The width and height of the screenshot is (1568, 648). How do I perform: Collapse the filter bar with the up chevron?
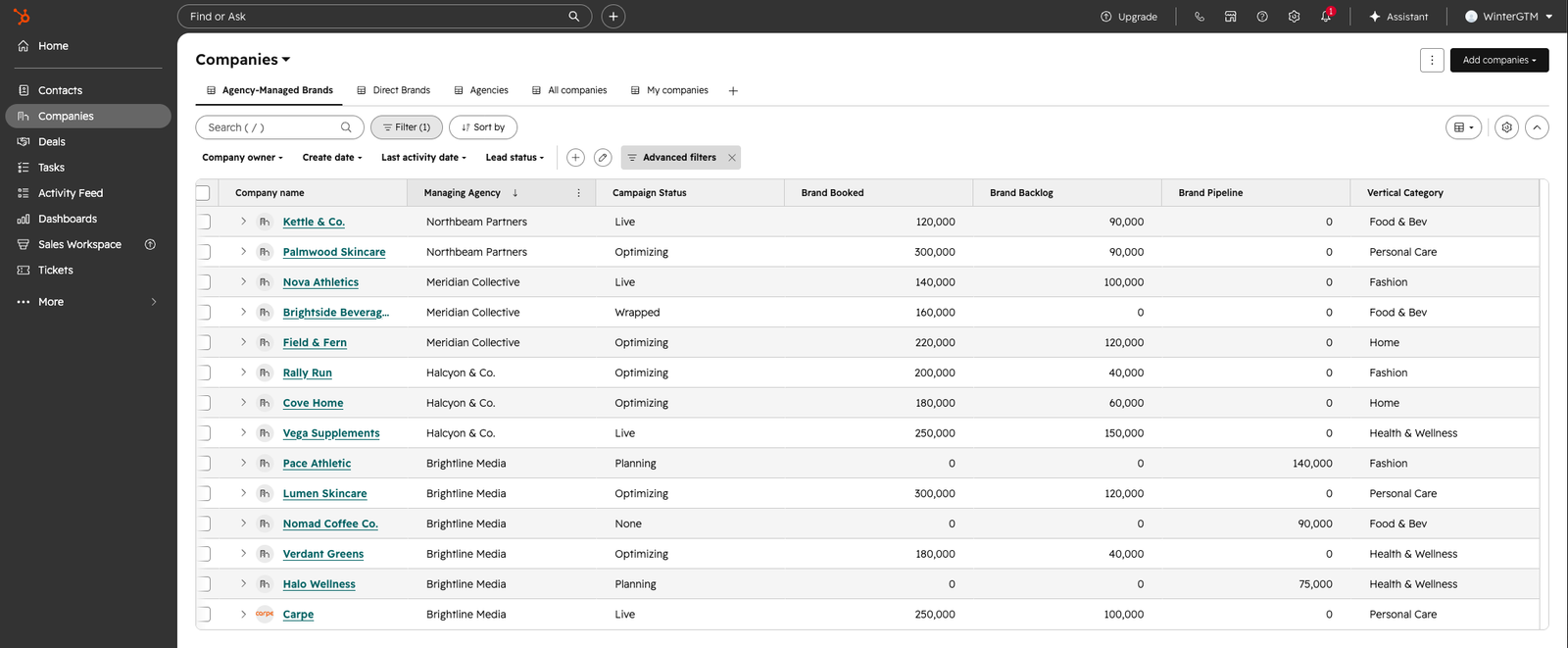pyautogui.click(x=1537, y=127)
